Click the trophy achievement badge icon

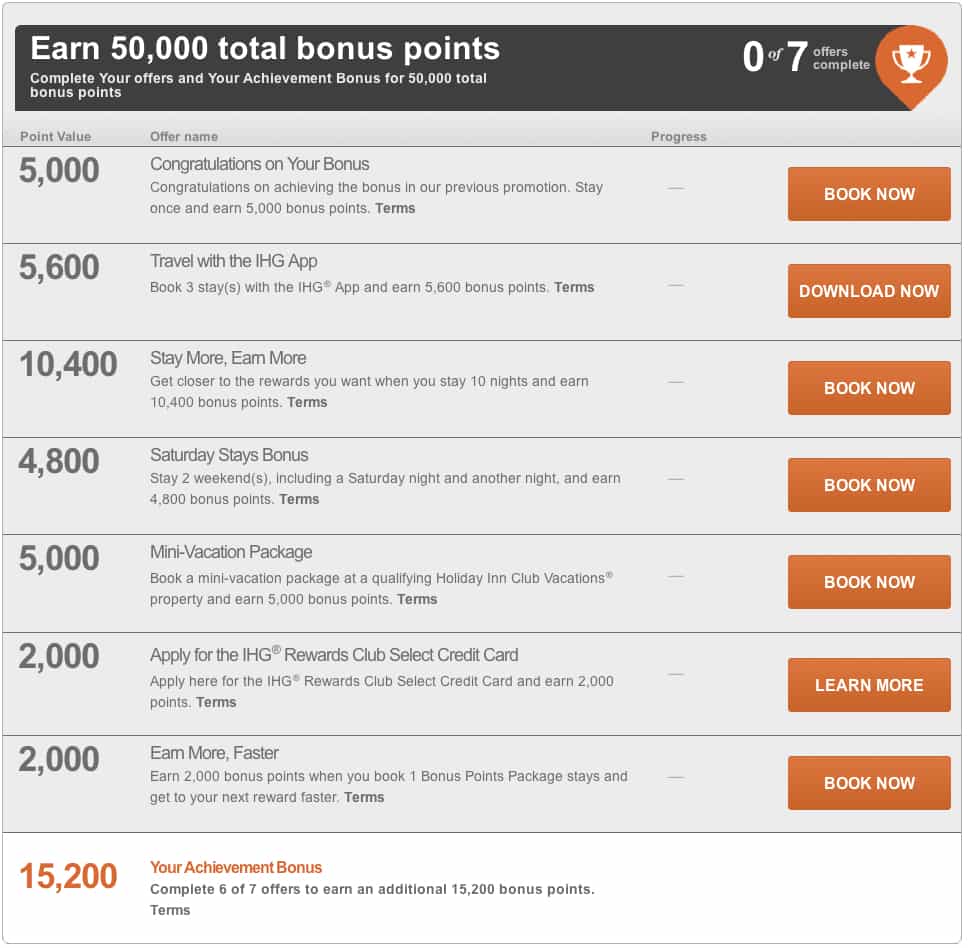(x=913, y=66)
